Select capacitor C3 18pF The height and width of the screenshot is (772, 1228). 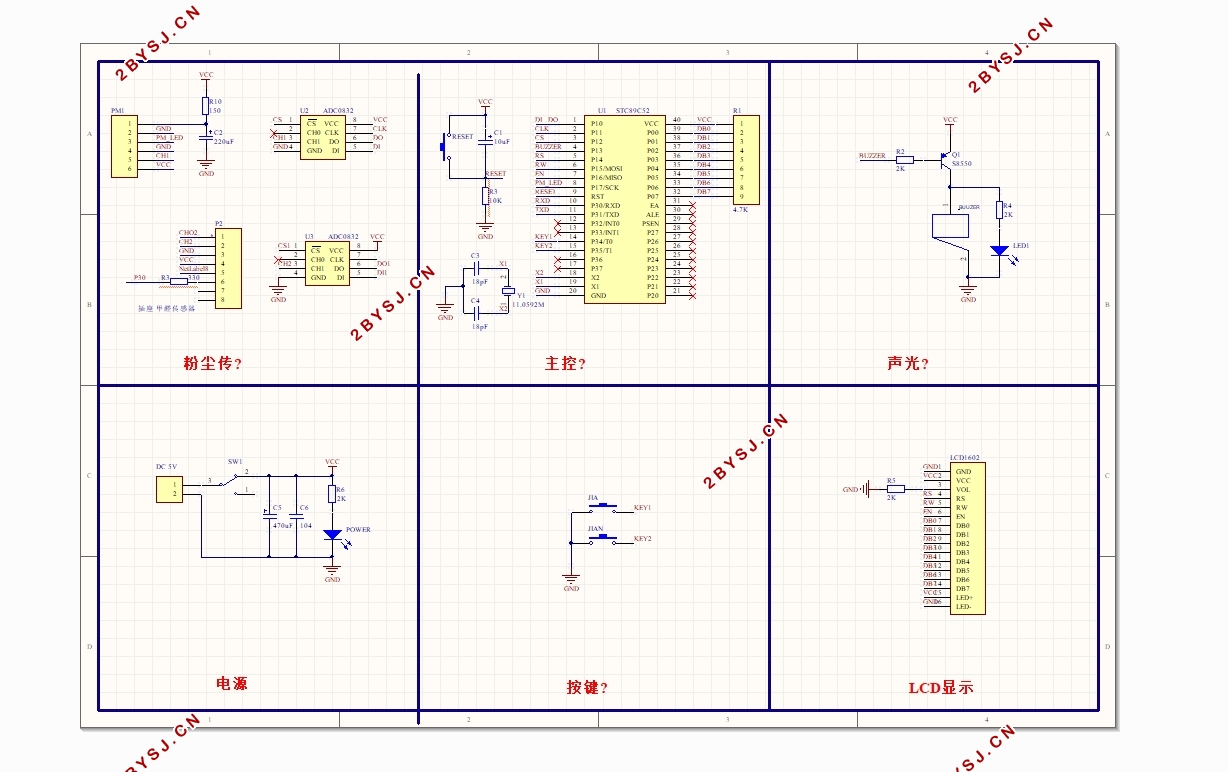(x=476, y=270)
